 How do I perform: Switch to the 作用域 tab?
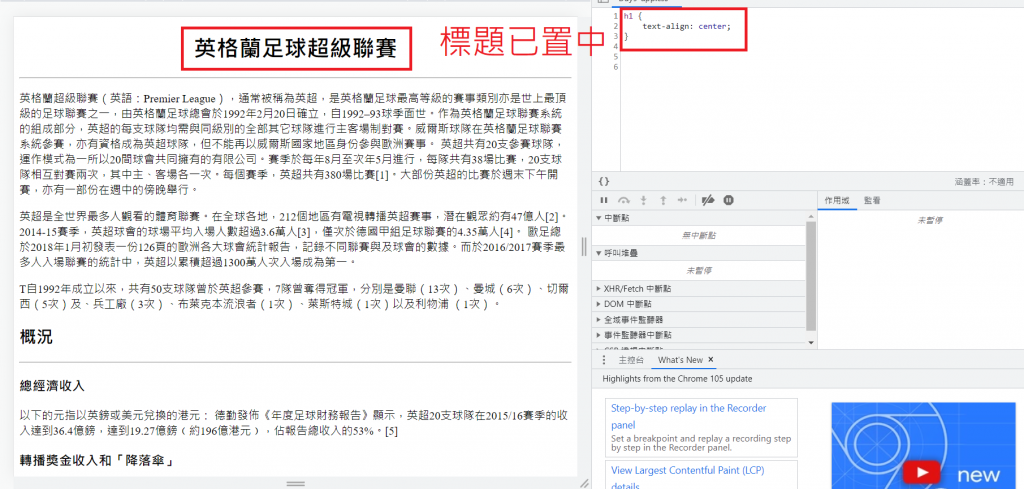[837, 200]
